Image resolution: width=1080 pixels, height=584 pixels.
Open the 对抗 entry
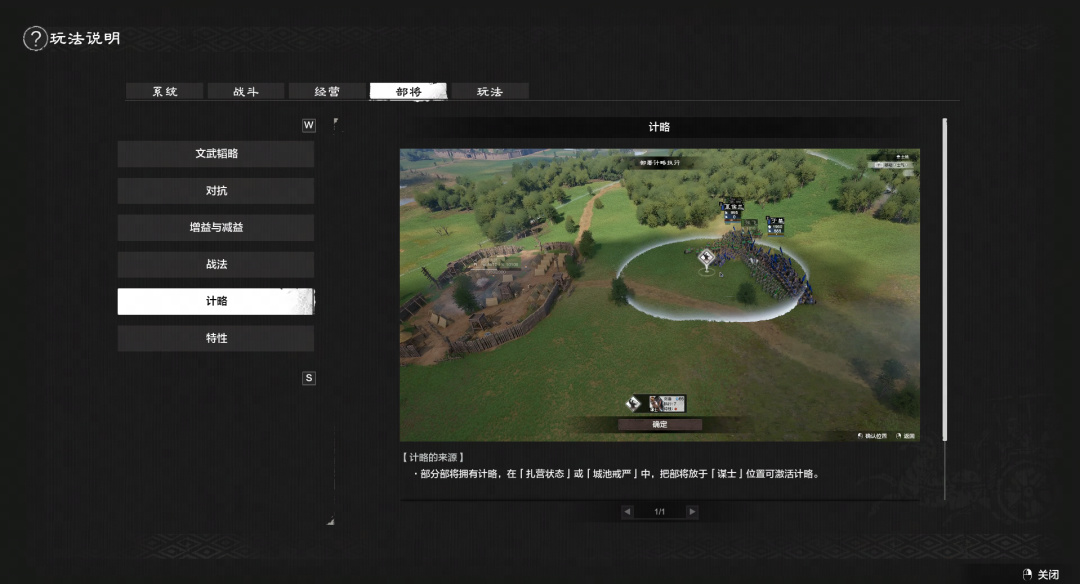tap(216, 191)
